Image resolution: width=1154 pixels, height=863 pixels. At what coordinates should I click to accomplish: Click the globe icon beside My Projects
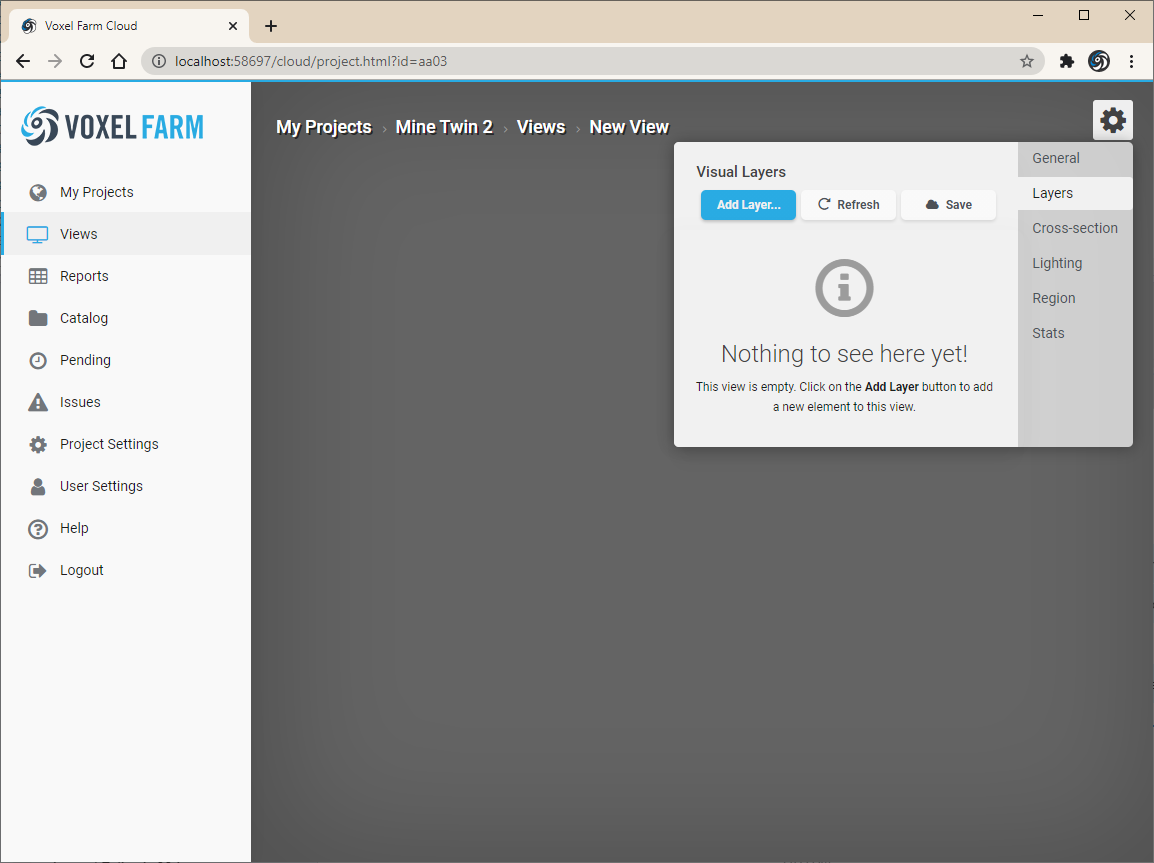click(38, 193)
